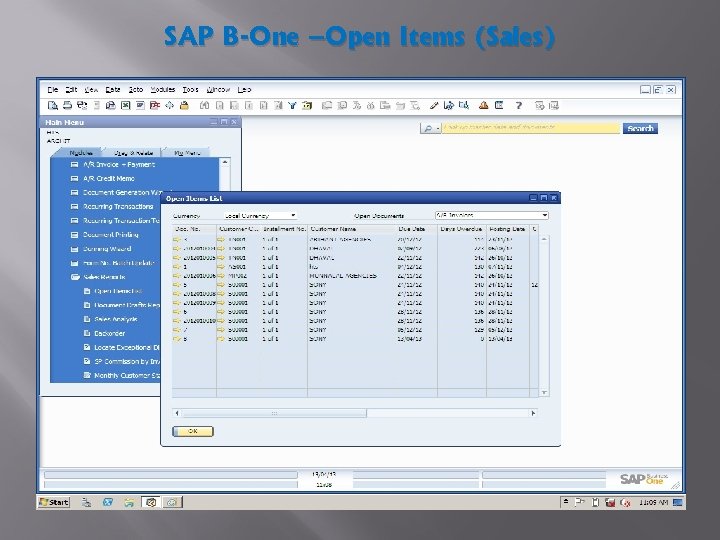Click the folder icon on the Windows taskbar
The width and height of the screenshot is (720, 540).
[x=129, y=503]
